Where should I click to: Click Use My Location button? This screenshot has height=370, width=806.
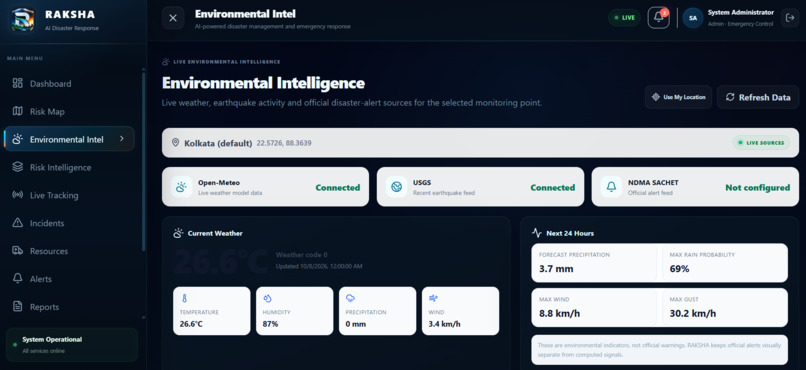[x=679, y=97]
